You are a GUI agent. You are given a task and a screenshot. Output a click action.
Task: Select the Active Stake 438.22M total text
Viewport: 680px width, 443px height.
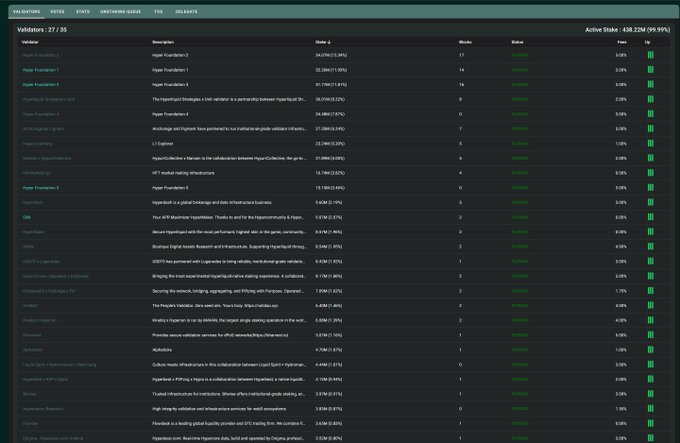(x=628, y=30)
